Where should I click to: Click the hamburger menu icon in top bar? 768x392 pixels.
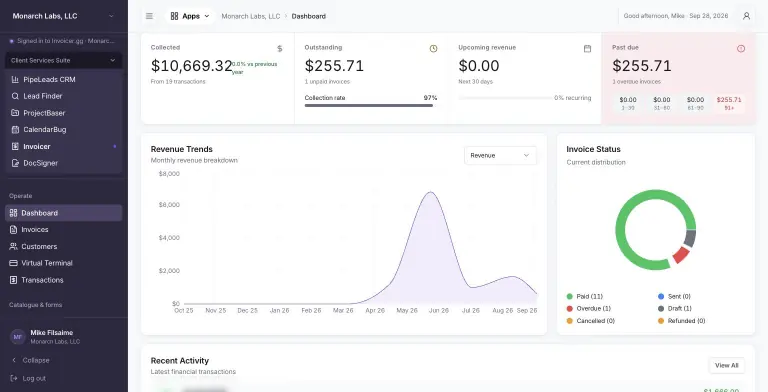point(149,16)
